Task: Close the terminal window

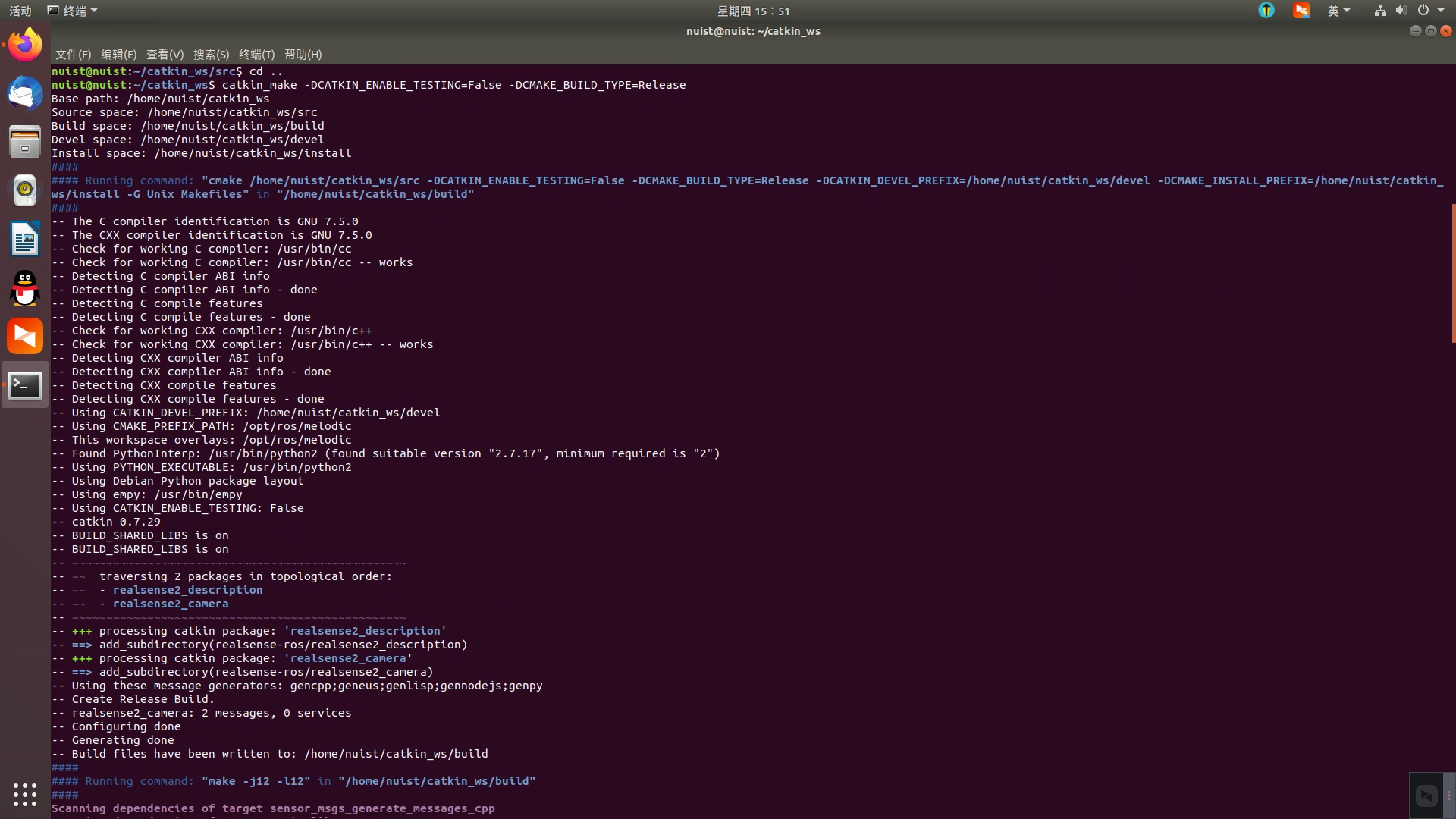Action: click(x=1446, y=31)
